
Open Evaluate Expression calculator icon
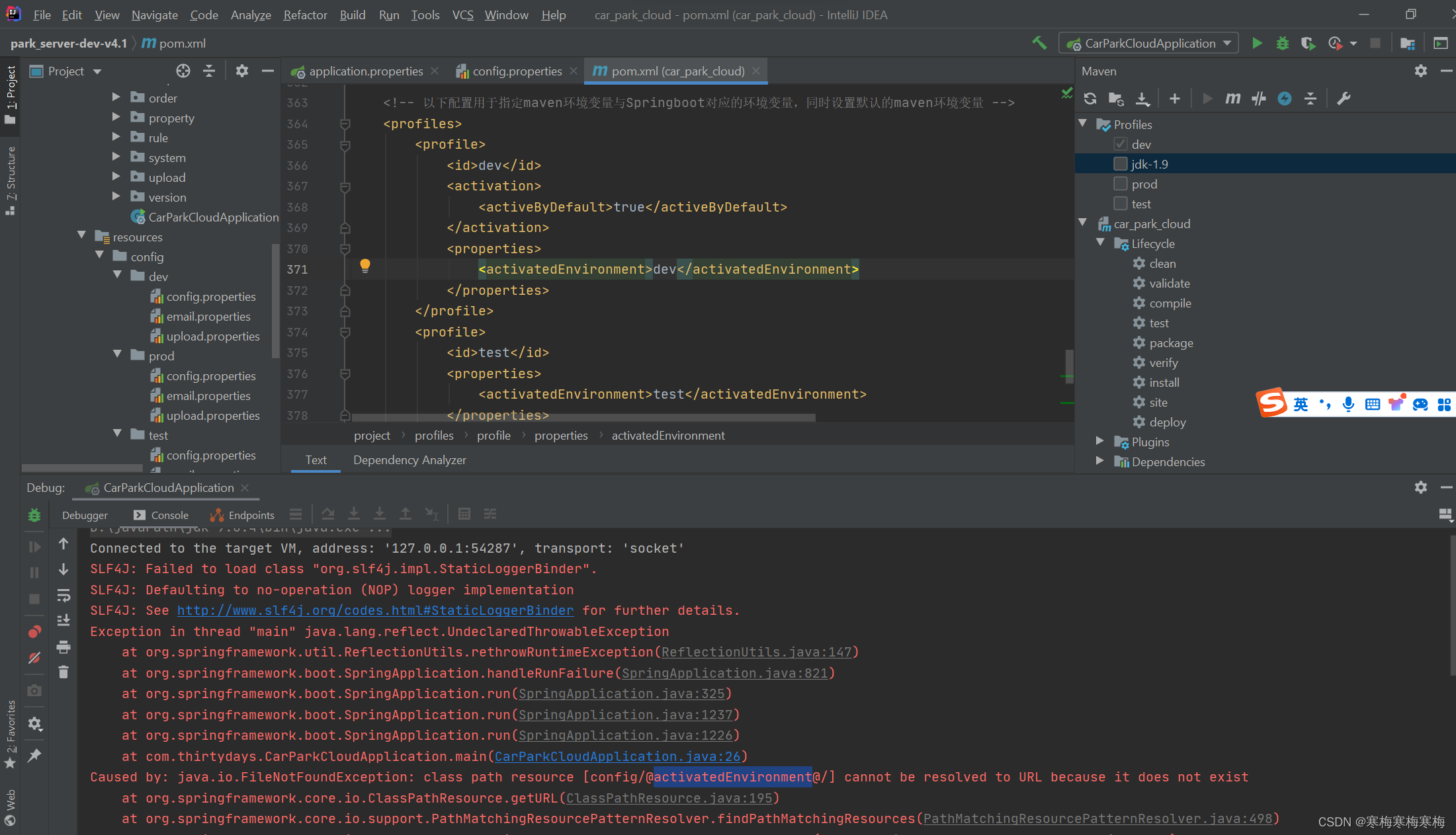(464, 514)
